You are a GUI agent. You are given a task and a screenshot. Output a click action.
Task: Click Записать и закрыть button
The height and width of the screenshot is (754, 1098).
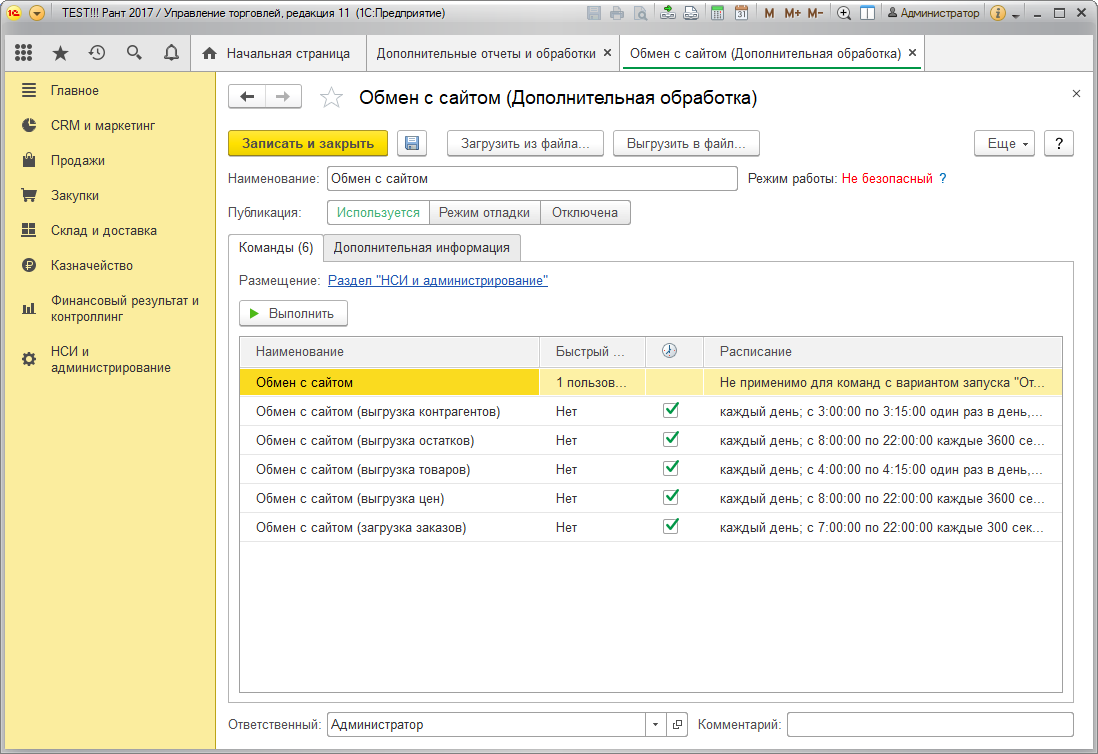point(308,144)
